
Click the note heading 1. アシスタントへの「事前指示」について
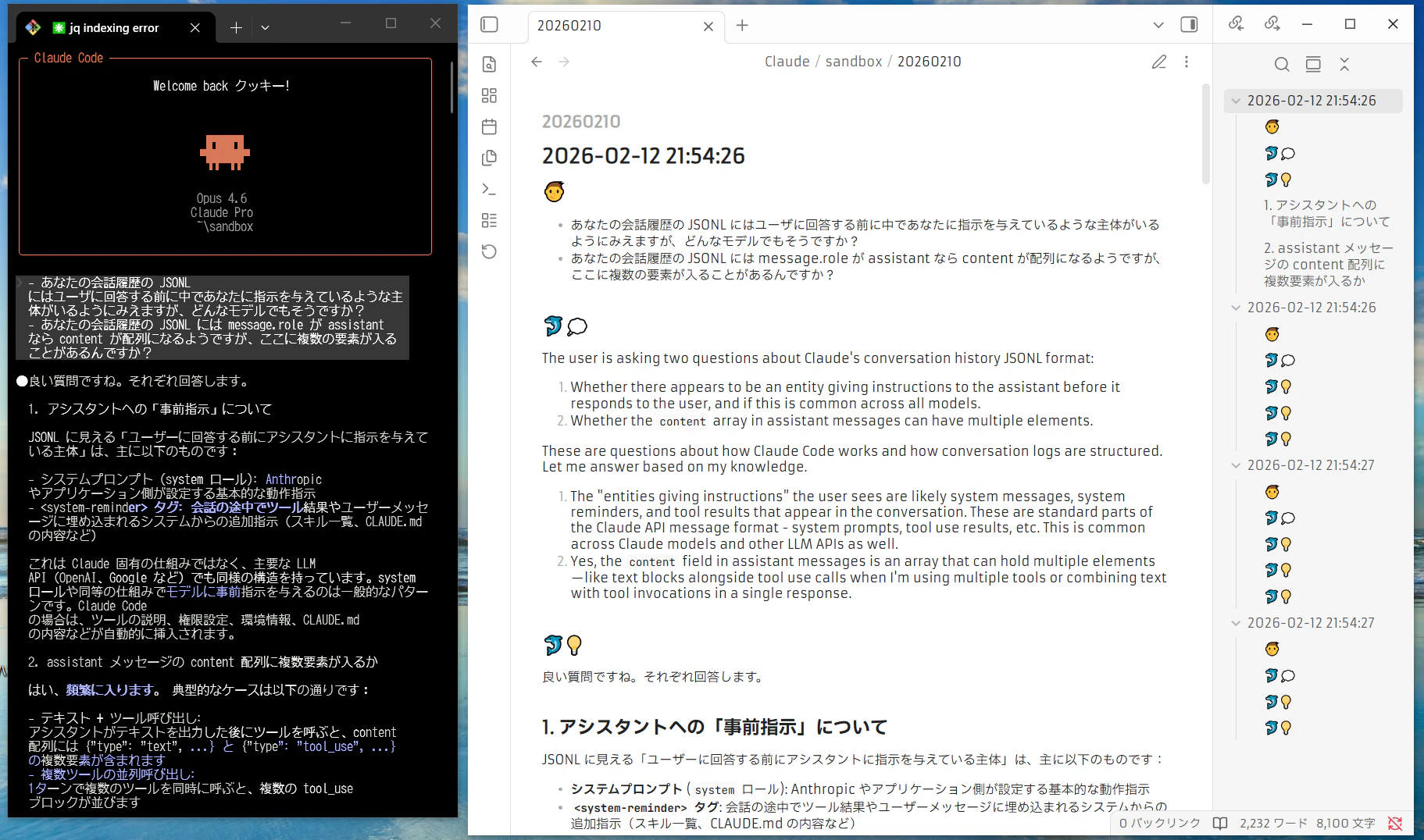coord(715,728)
